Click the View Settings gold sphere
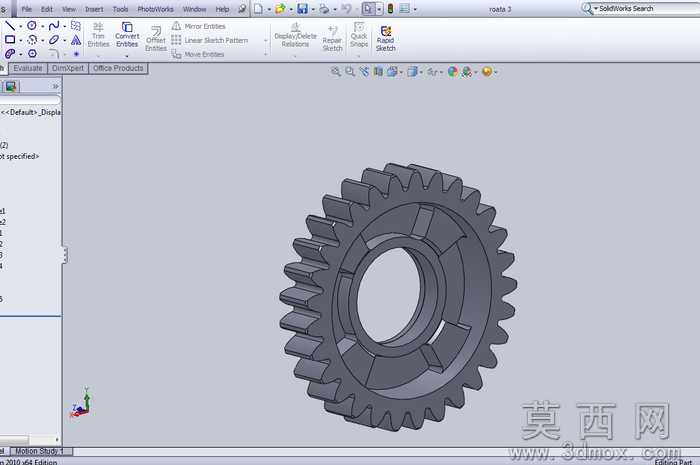 (487, 71)
